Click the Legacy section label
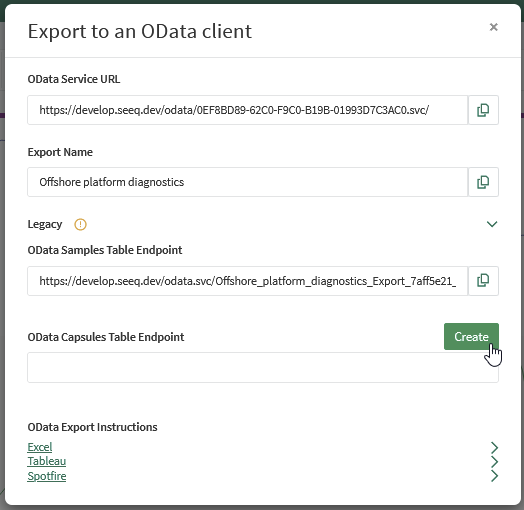This screenshot has width=524, height=510. coord(45,224)
